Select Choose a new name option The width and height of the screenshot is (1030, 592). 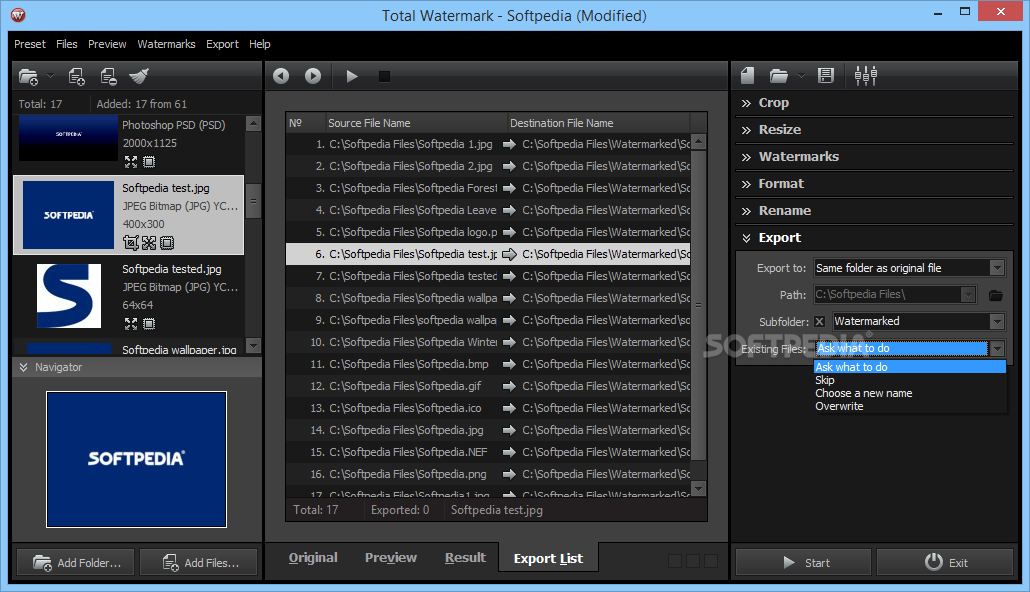[910, 394]
